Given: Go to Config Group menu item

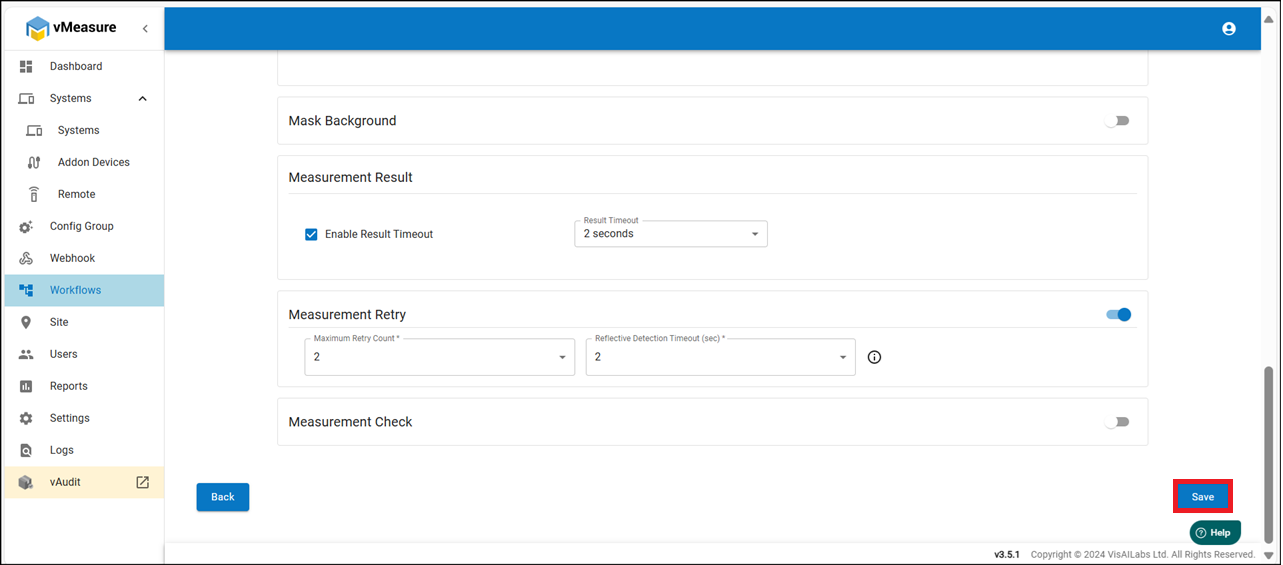Looking at the screenshot, I should point(81,226).
